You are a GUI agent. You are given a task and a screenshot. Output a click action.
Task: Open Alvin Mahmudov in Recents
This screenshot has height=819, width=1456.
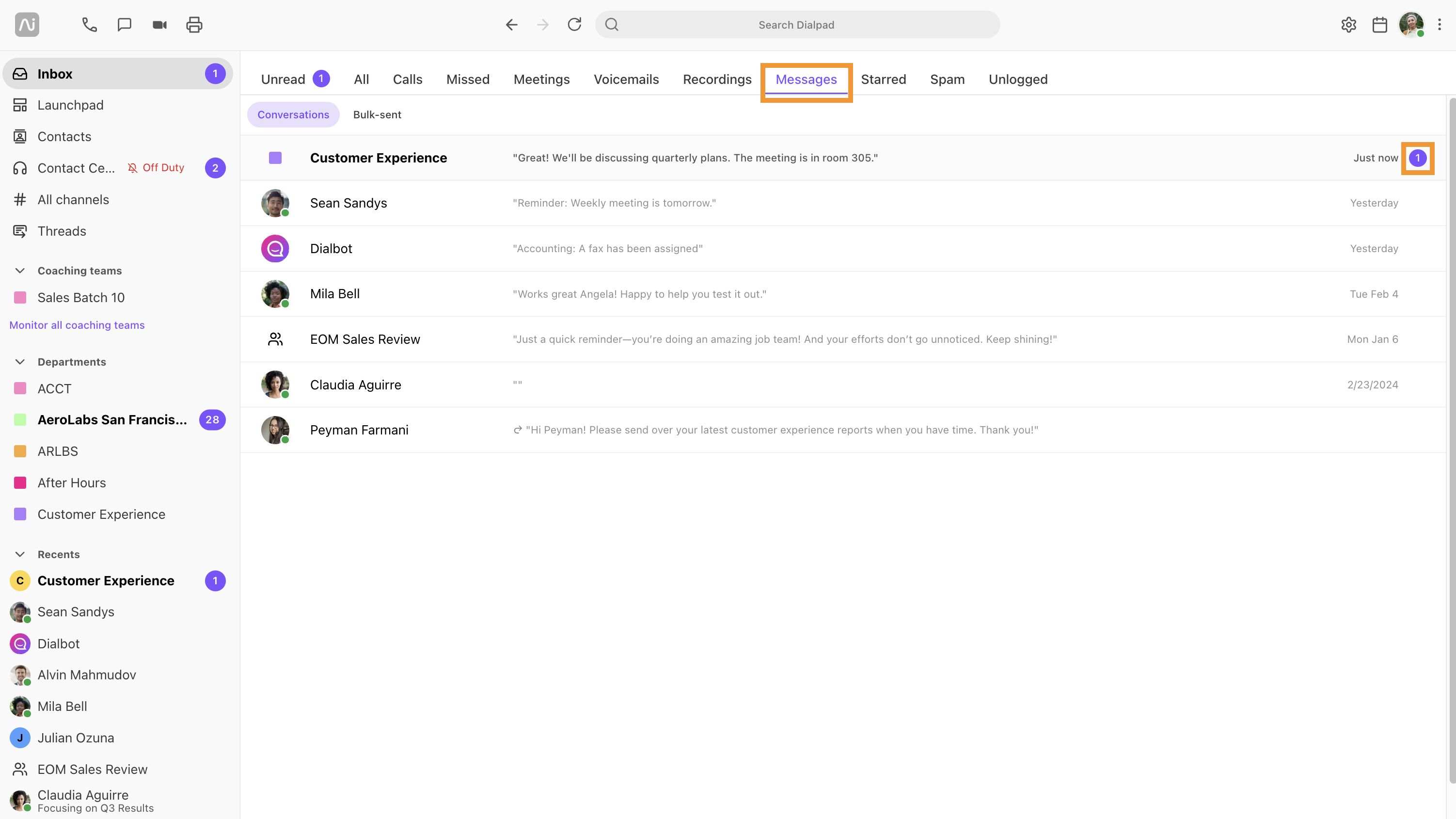[x=118, y=675]
